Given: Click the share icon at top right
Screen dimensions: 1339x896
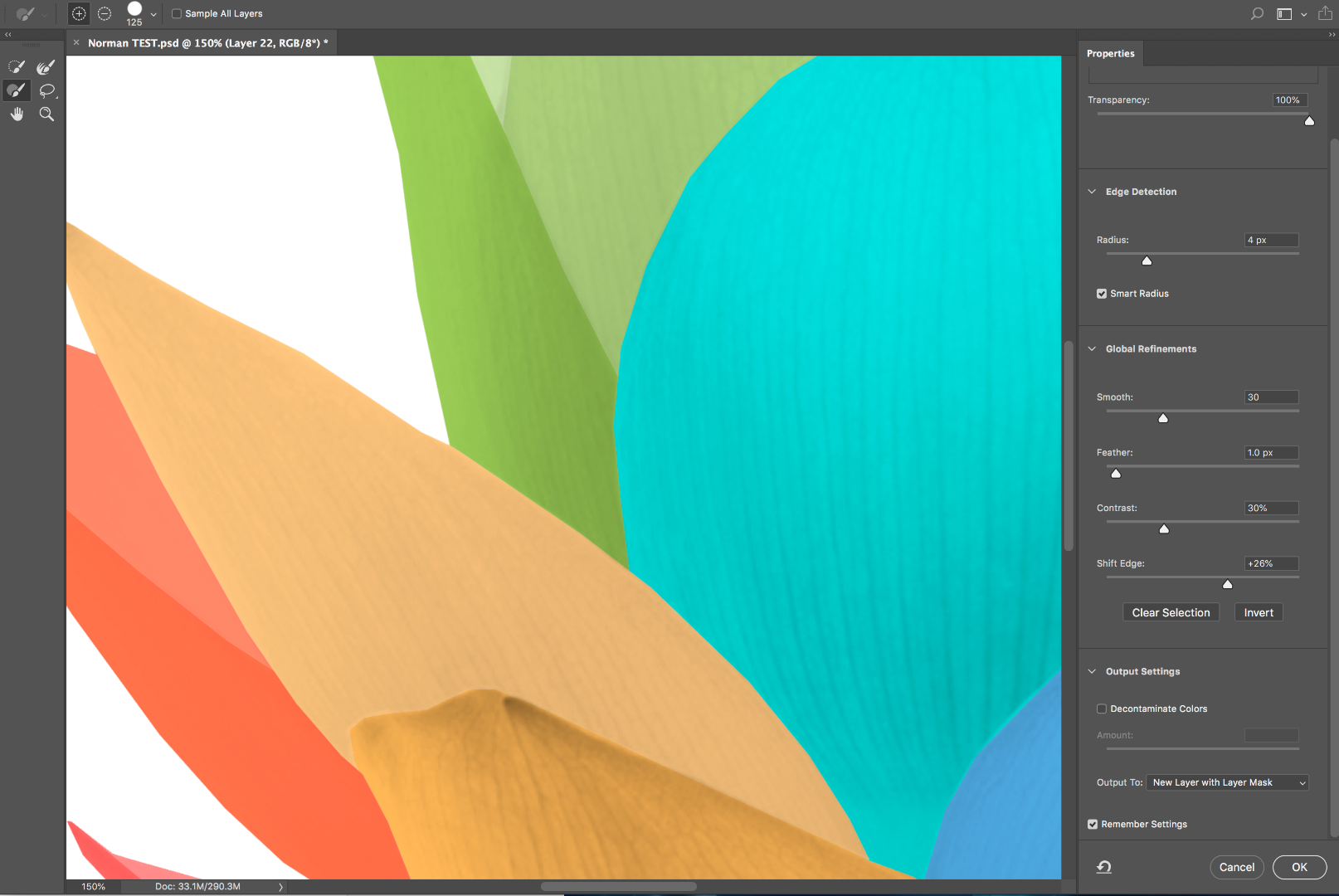Looking at the screenshot, I should [1325, 12].
